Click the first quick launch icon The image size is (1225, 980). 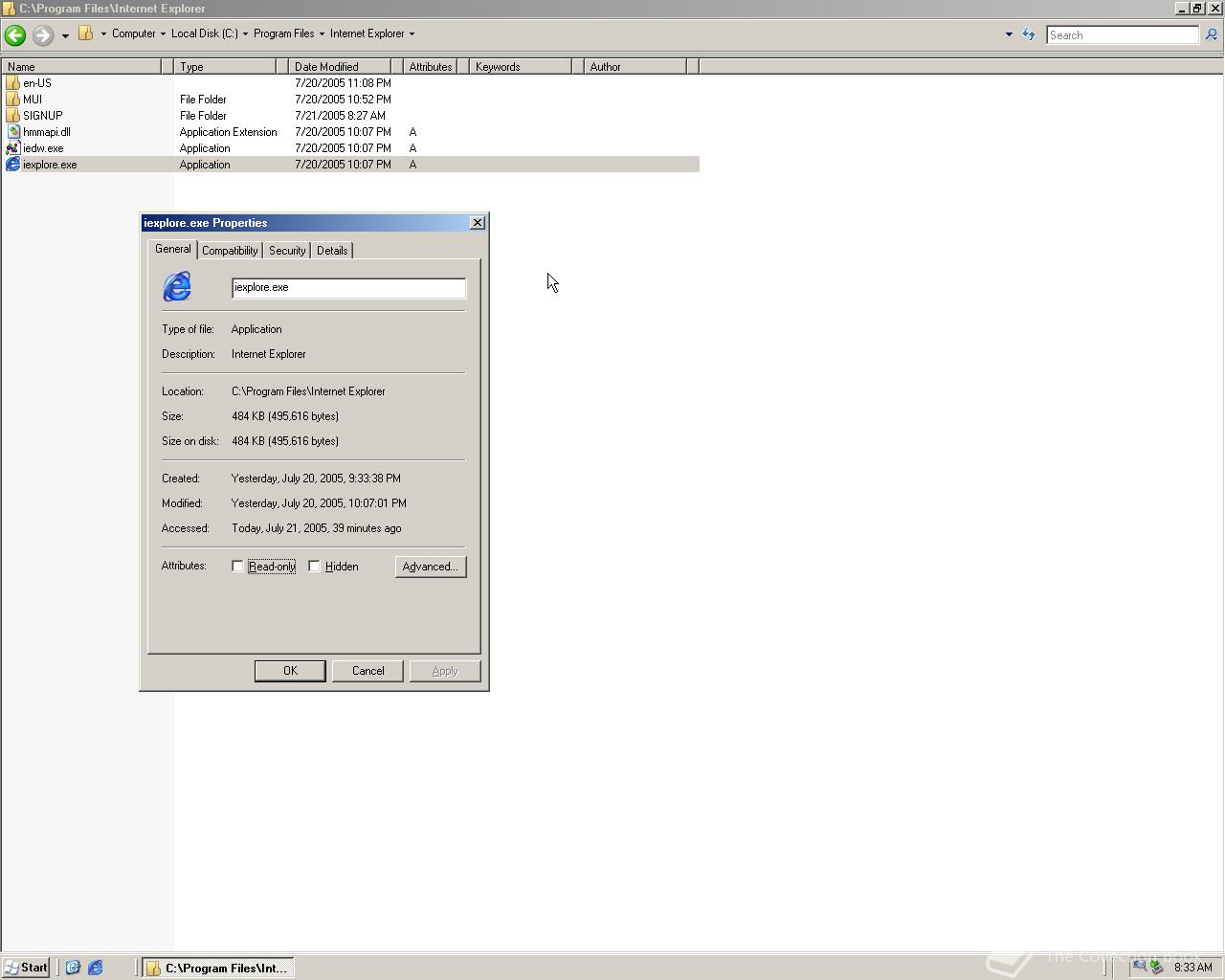73,968
